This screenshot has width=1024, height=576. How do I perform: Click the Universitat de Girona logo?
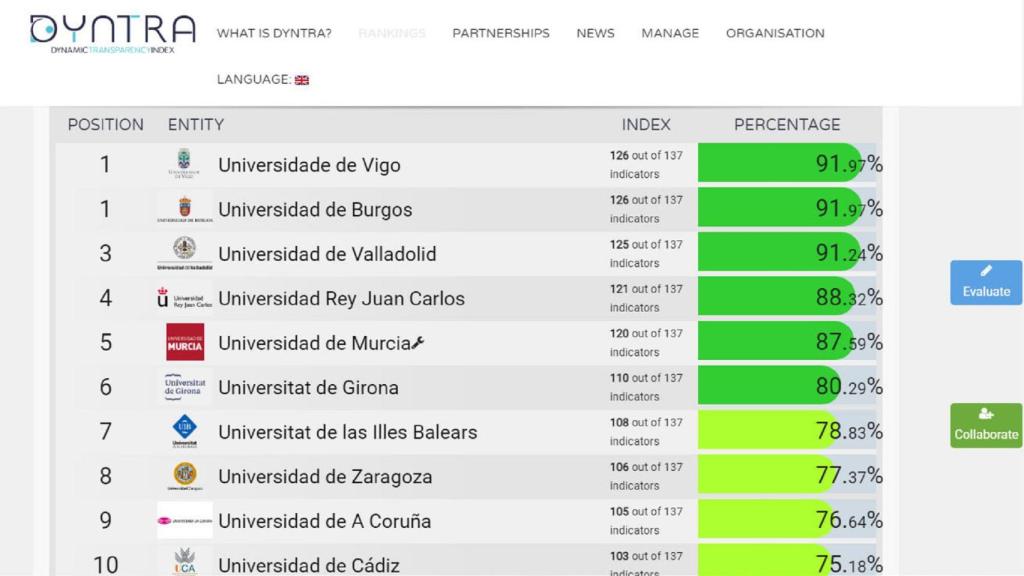[184, 386]
